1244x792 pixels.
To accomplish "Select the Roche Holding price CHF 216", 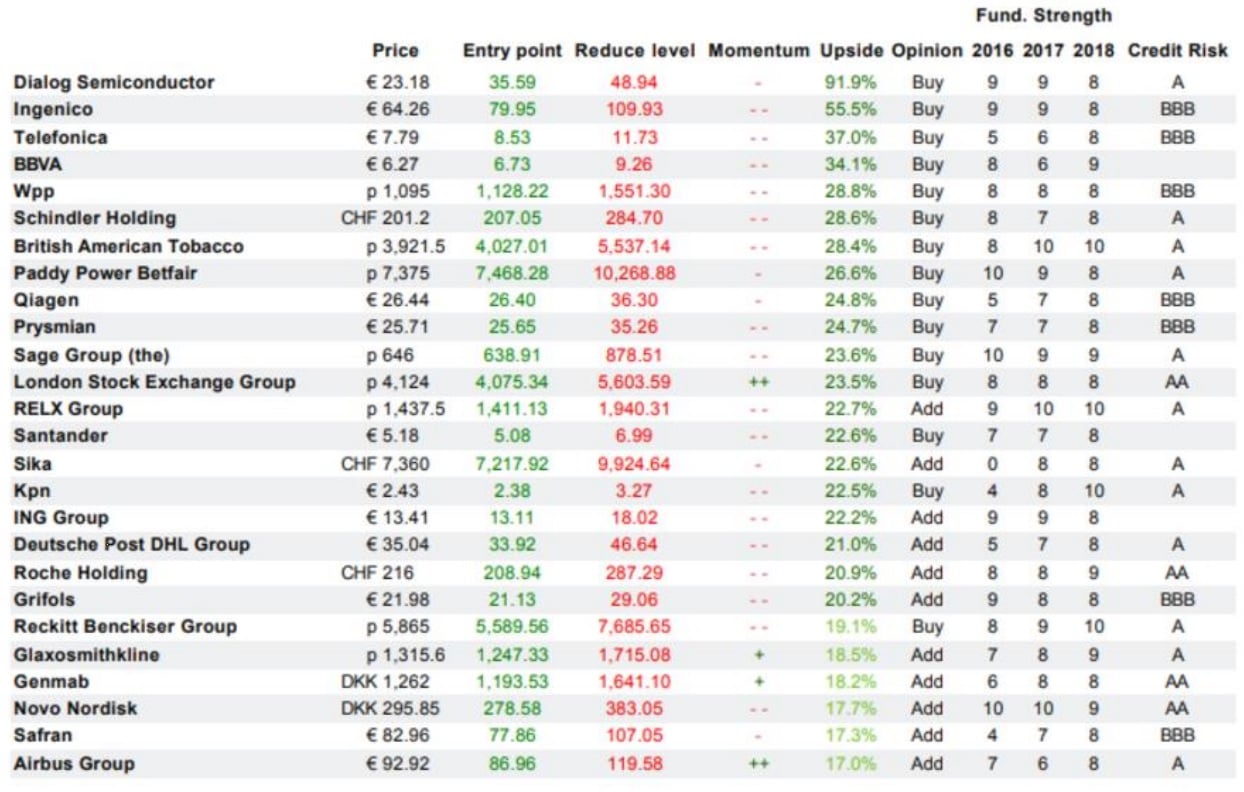I will tap(377, 573).
